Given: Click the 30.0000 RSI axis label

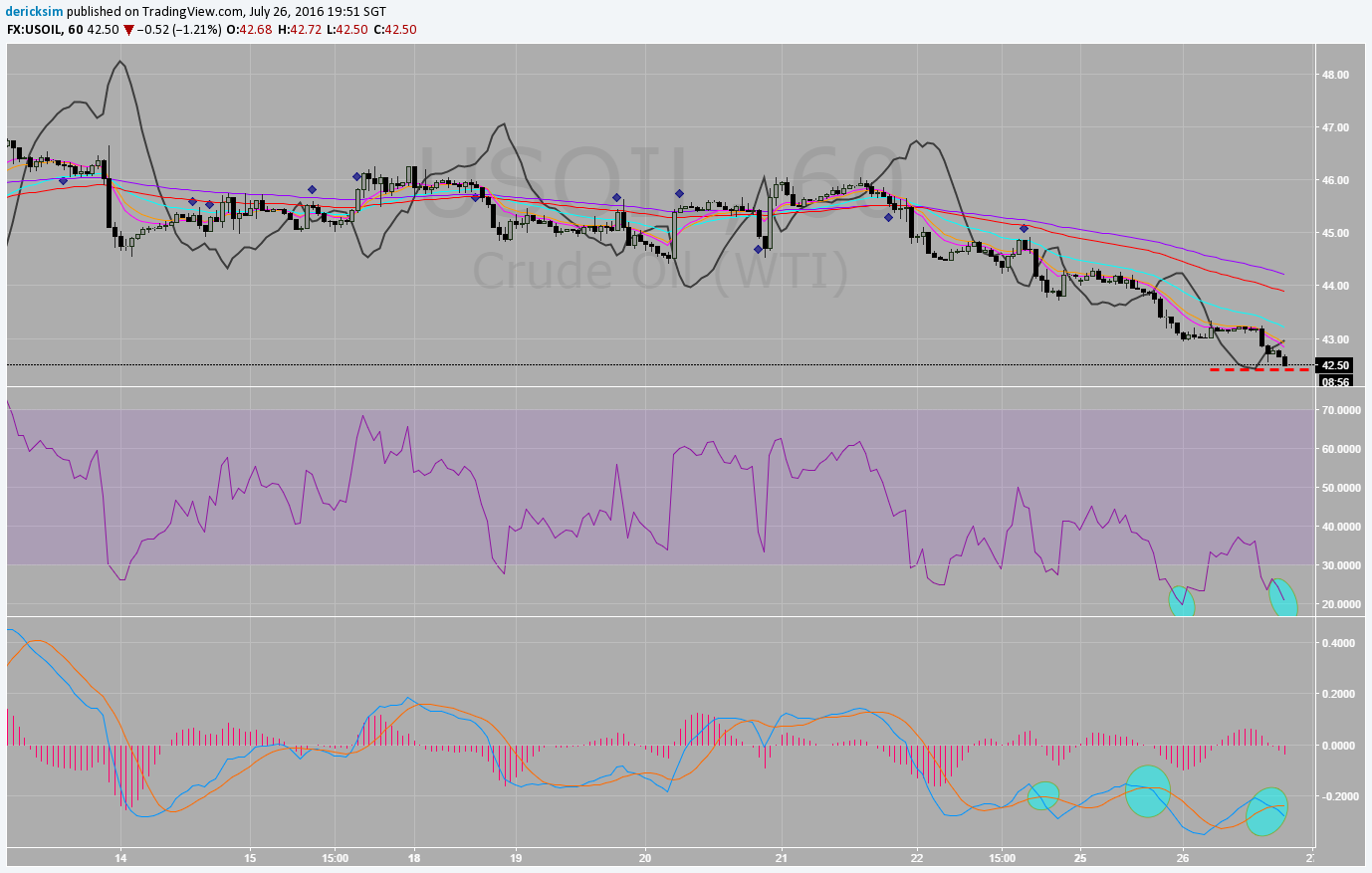Looking at the screenshot, I should tap(1342, 565).
